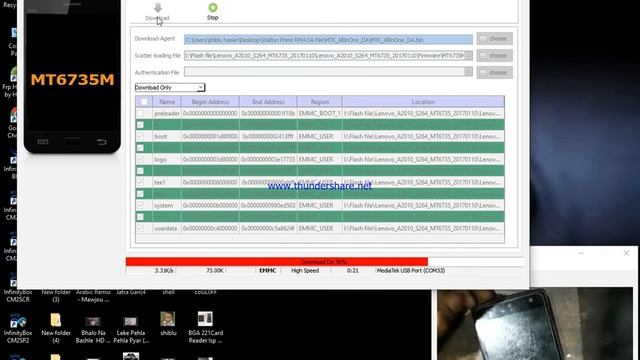Select the tee1 name cell

[167, 182]
